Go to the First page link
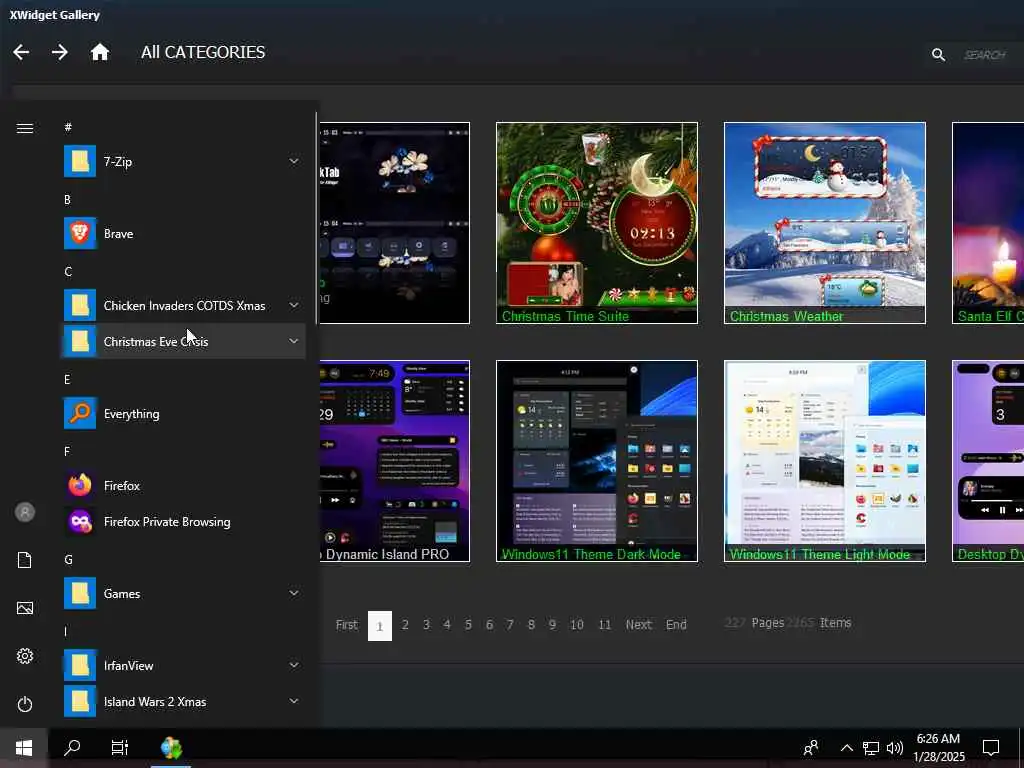Image resolution: width=1024 pixels, height=768 pixels. pyautogui.click(x=347, y=625)
